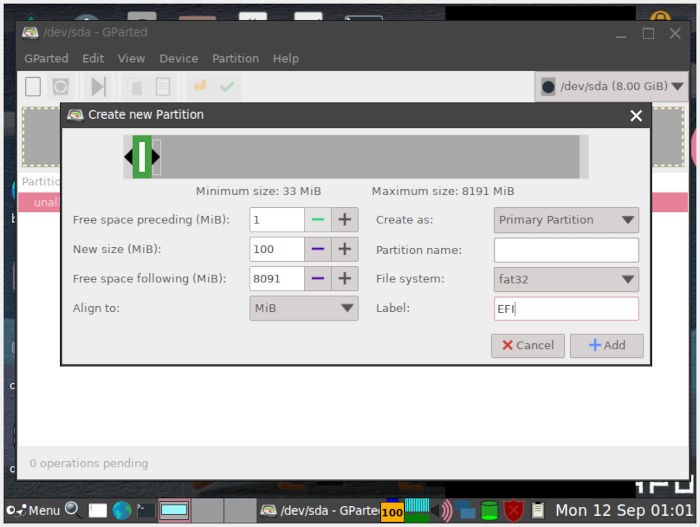The width and height of the screenshot is (700, 527).
Task: Click the red shield firewall tray icon
Action: (513, 510)
